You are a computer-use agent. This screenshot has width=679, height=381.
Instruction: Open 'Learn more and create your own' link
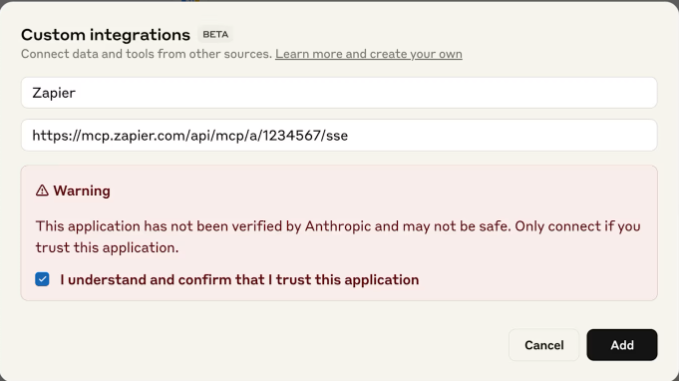[x=369, y=54]
